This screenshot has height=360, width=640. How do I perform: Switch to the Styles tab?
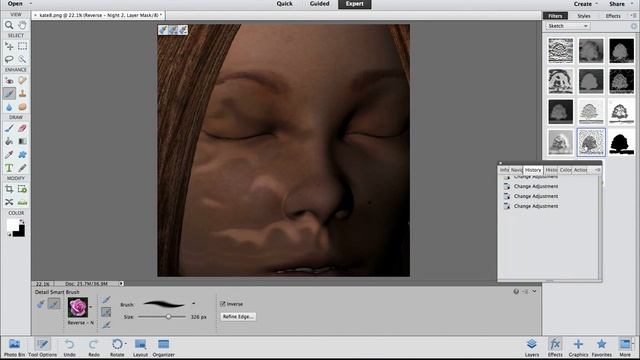point(584,16)
